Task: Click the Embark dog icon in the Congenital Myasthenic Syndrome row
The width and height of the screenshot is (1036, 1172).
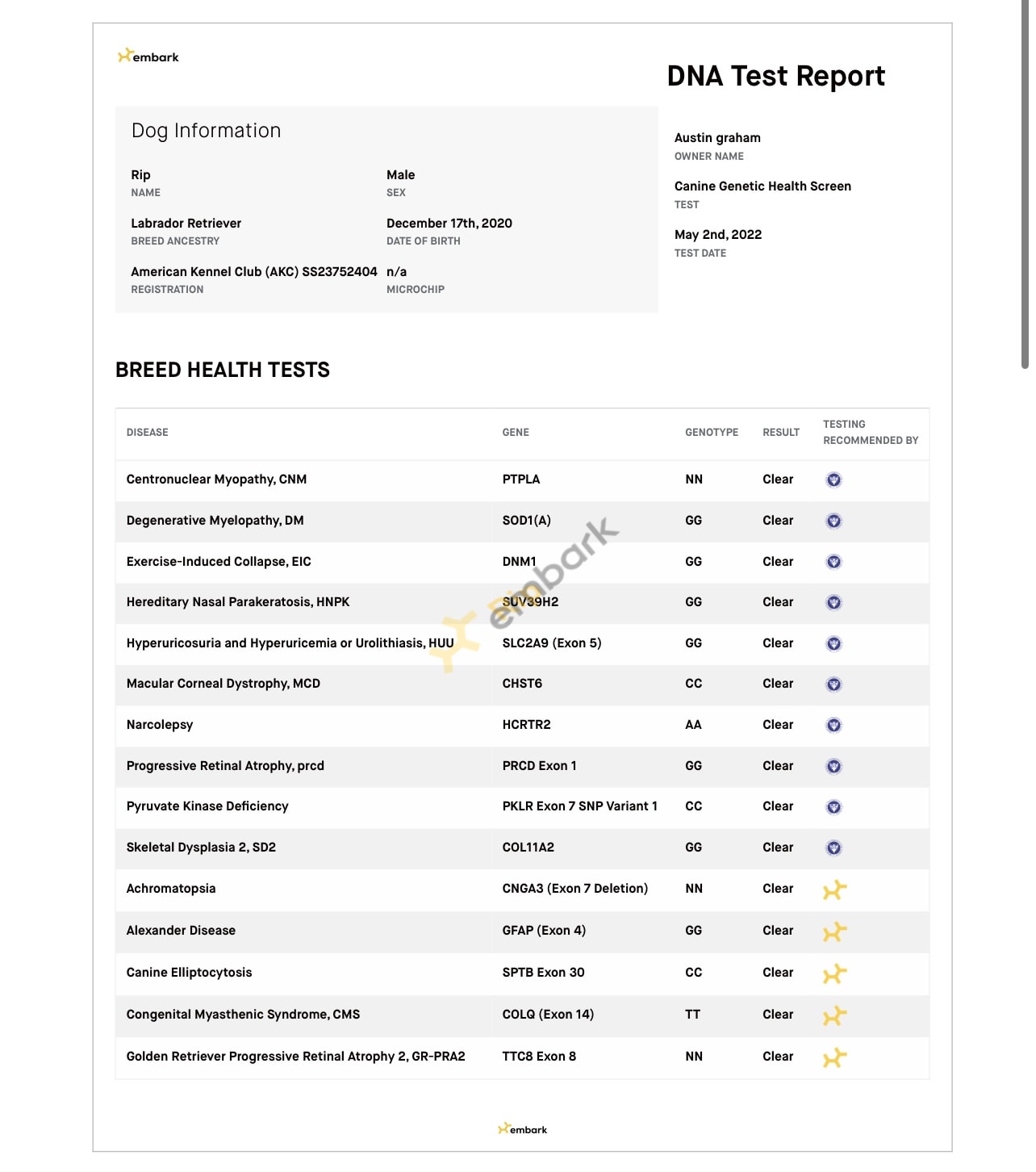Action: coord(834,1016)
